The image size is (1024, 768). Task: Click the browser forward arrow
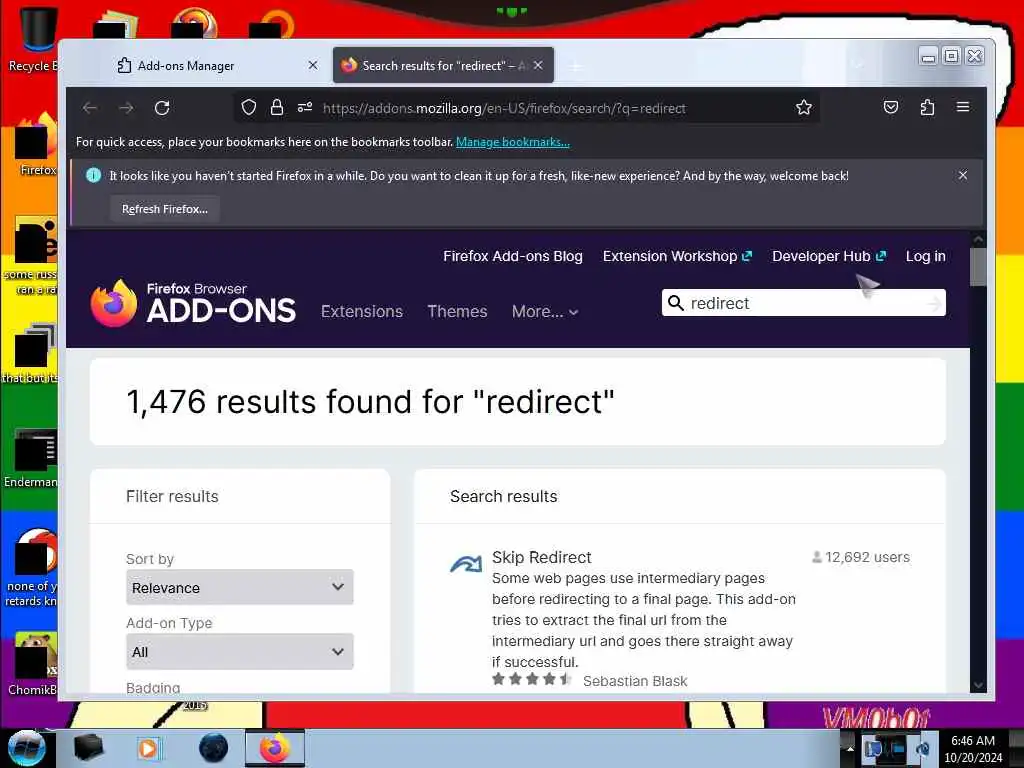(x=126, y=108)
